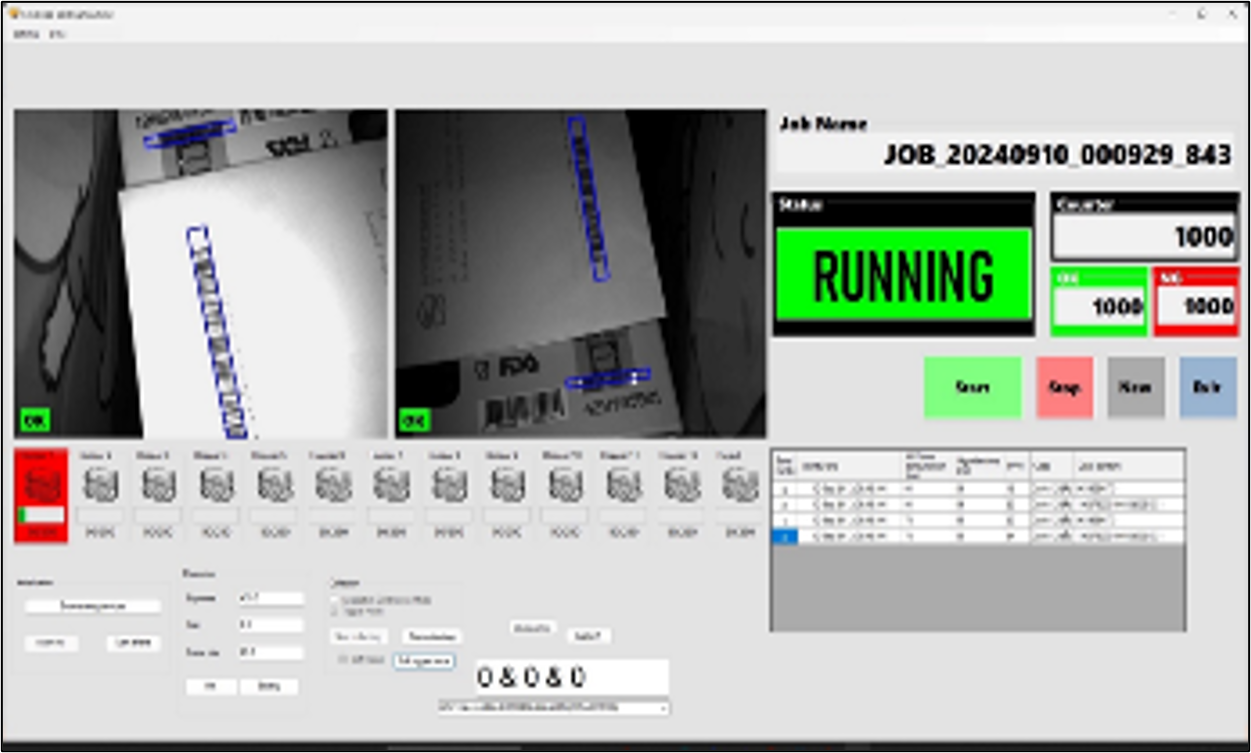This screenshot has width=1251, height=753.
Task: Toggle the upper checkbox above the dropdown
Action: [x=335, y=599]
